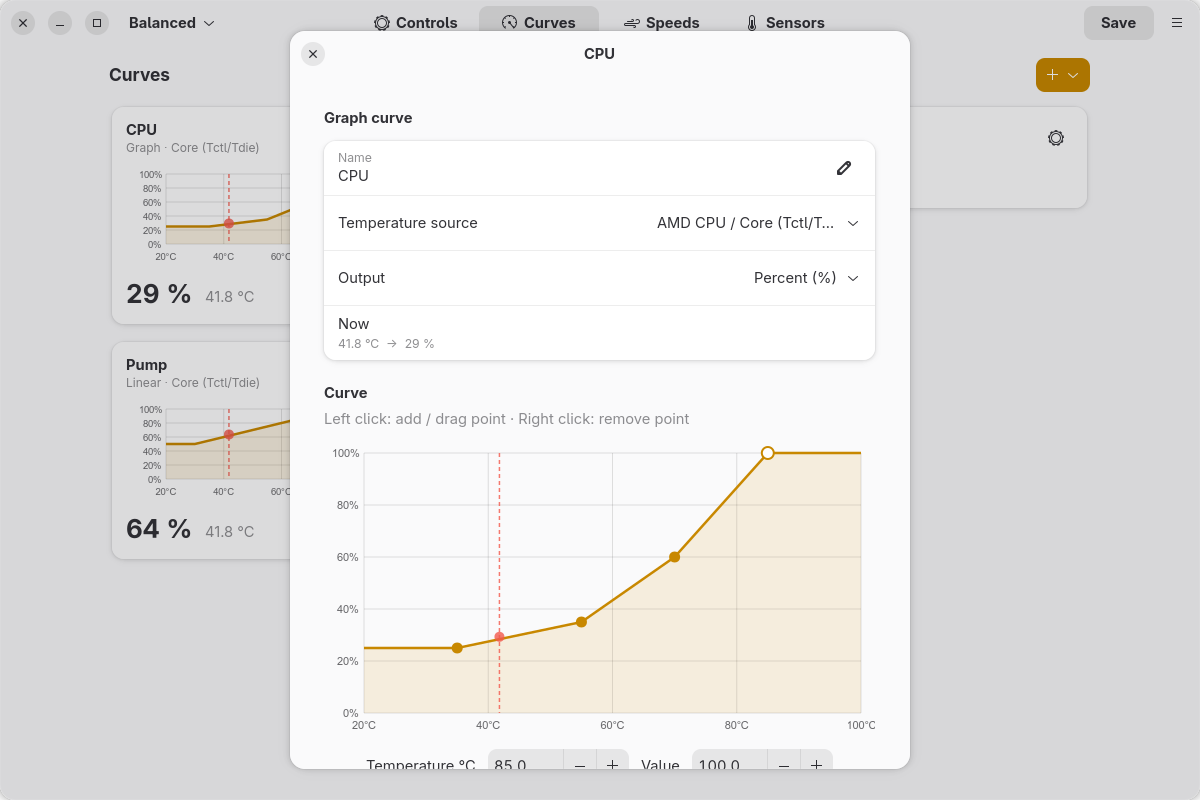Increase the Temperature °C value
1200x800 pixels.
pos(612,765)
